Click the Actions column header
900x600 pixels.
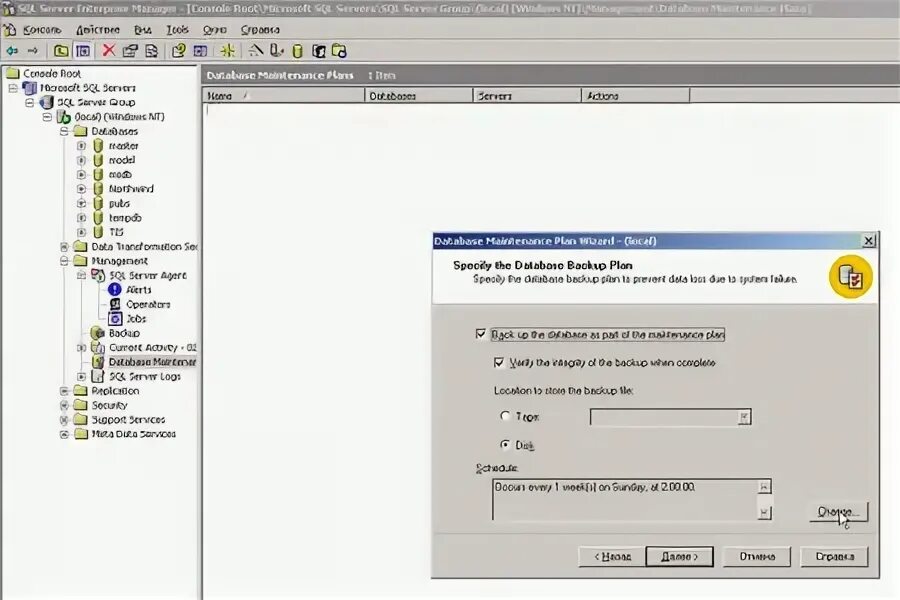[635, 96]
